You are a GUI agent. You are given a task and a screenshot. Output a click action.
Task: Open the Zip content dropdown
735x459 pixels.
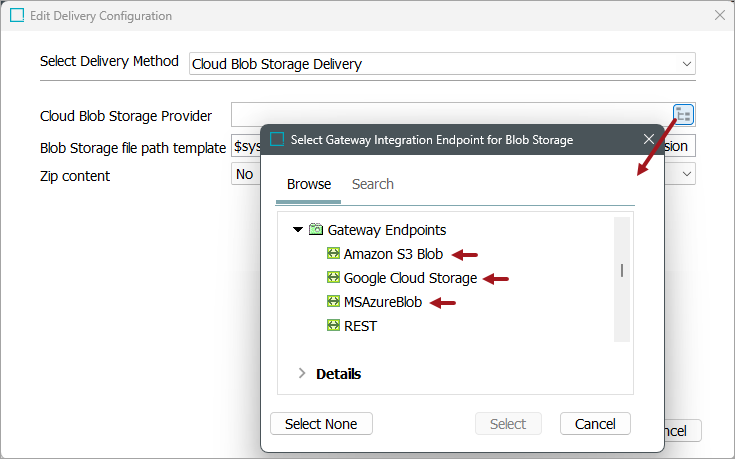pos(687,175)
